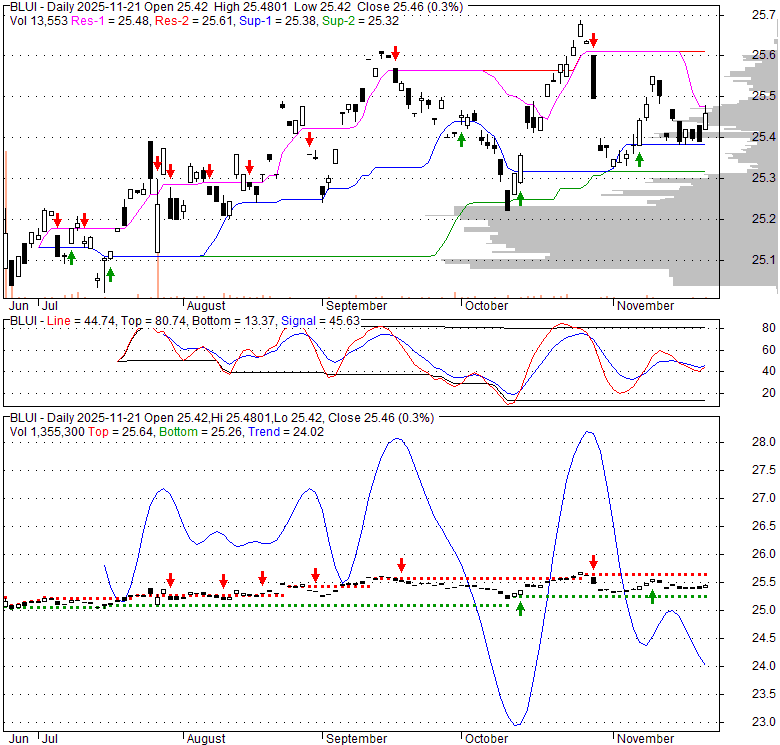Click the green up arrow at the mid-October low in the top chart

pyautogui.click(x=520, y=198)
